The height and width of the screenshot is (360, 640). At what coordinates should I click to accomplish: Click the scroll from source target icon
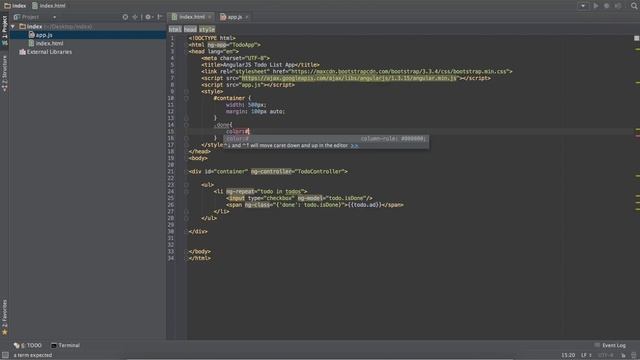click(125, 17)
